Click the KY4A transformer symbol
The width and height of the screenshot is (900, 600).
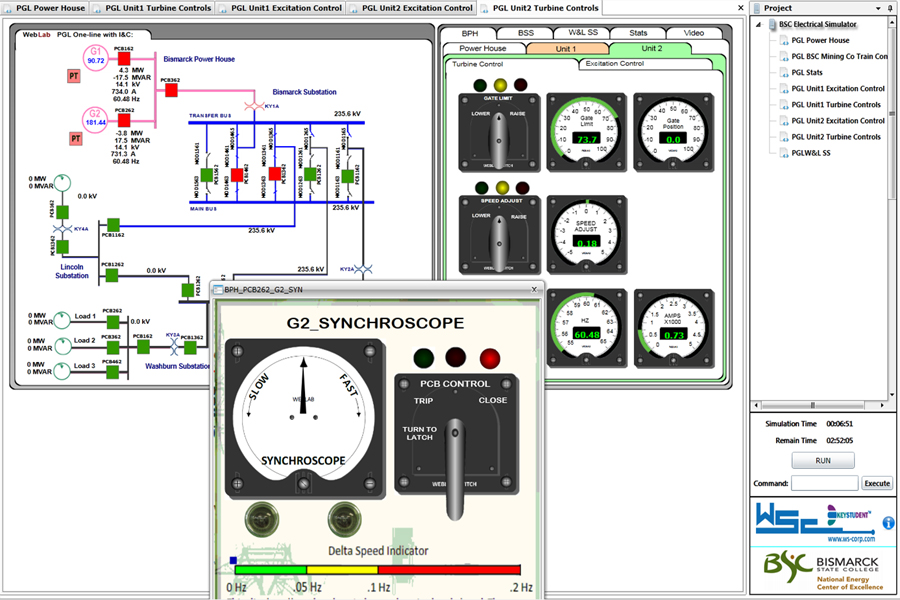click(63, 229)
